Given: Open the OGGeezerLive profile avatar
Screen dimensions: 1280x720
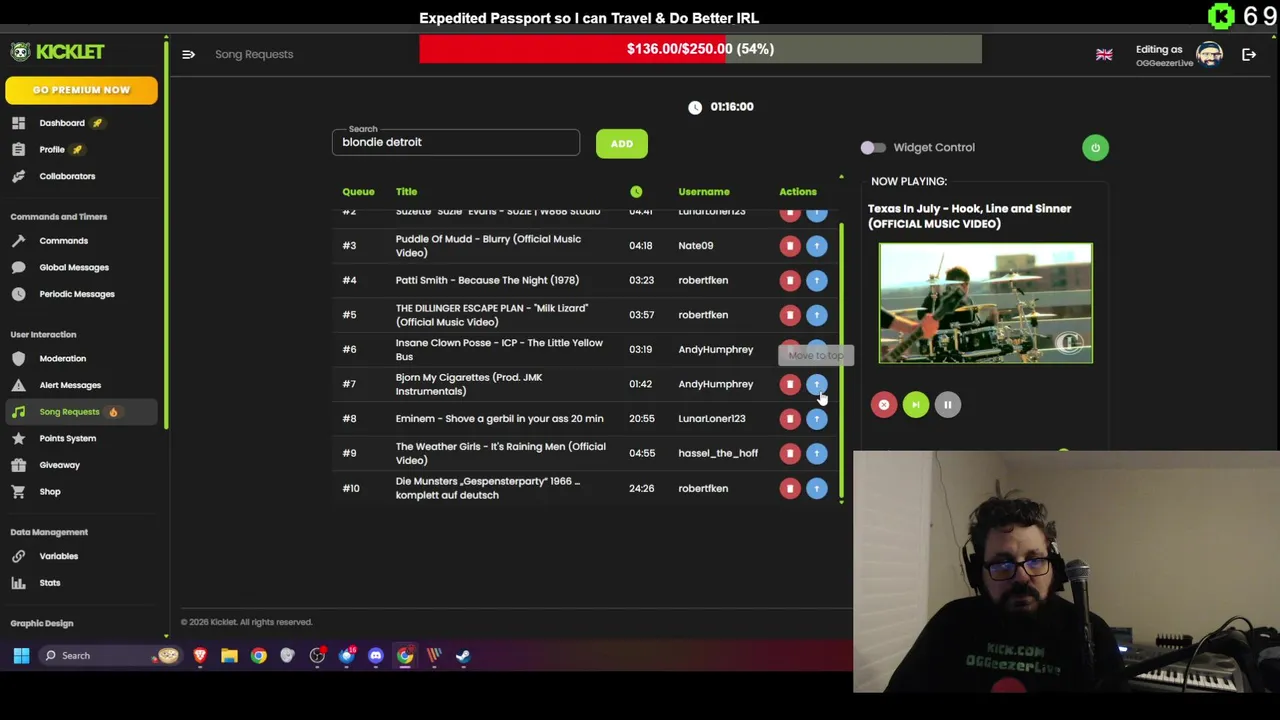Looking at the screenshot, I should point(1209,55).
